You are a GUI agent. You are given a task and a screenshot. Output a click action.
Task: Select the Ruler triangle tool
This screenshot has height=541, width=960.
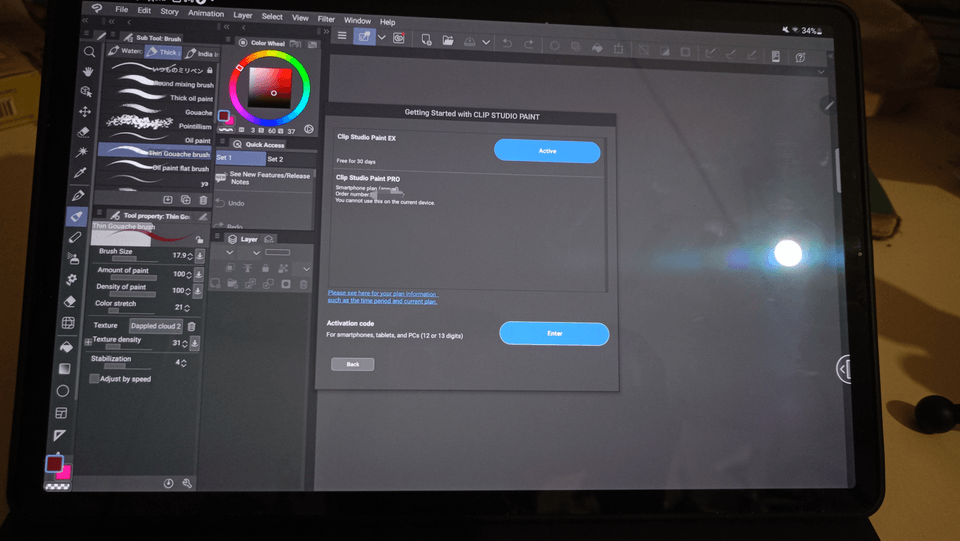59,435
